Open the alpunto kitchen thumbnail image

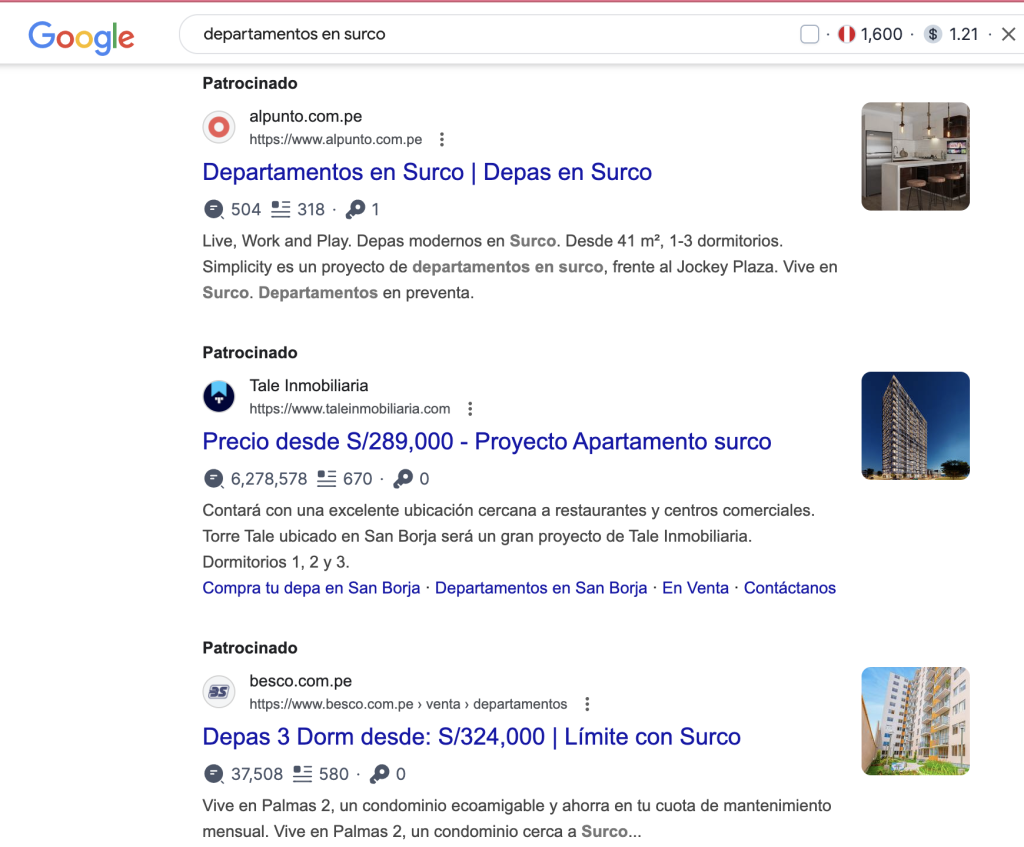pyautogui.click(x=915, y=156)
